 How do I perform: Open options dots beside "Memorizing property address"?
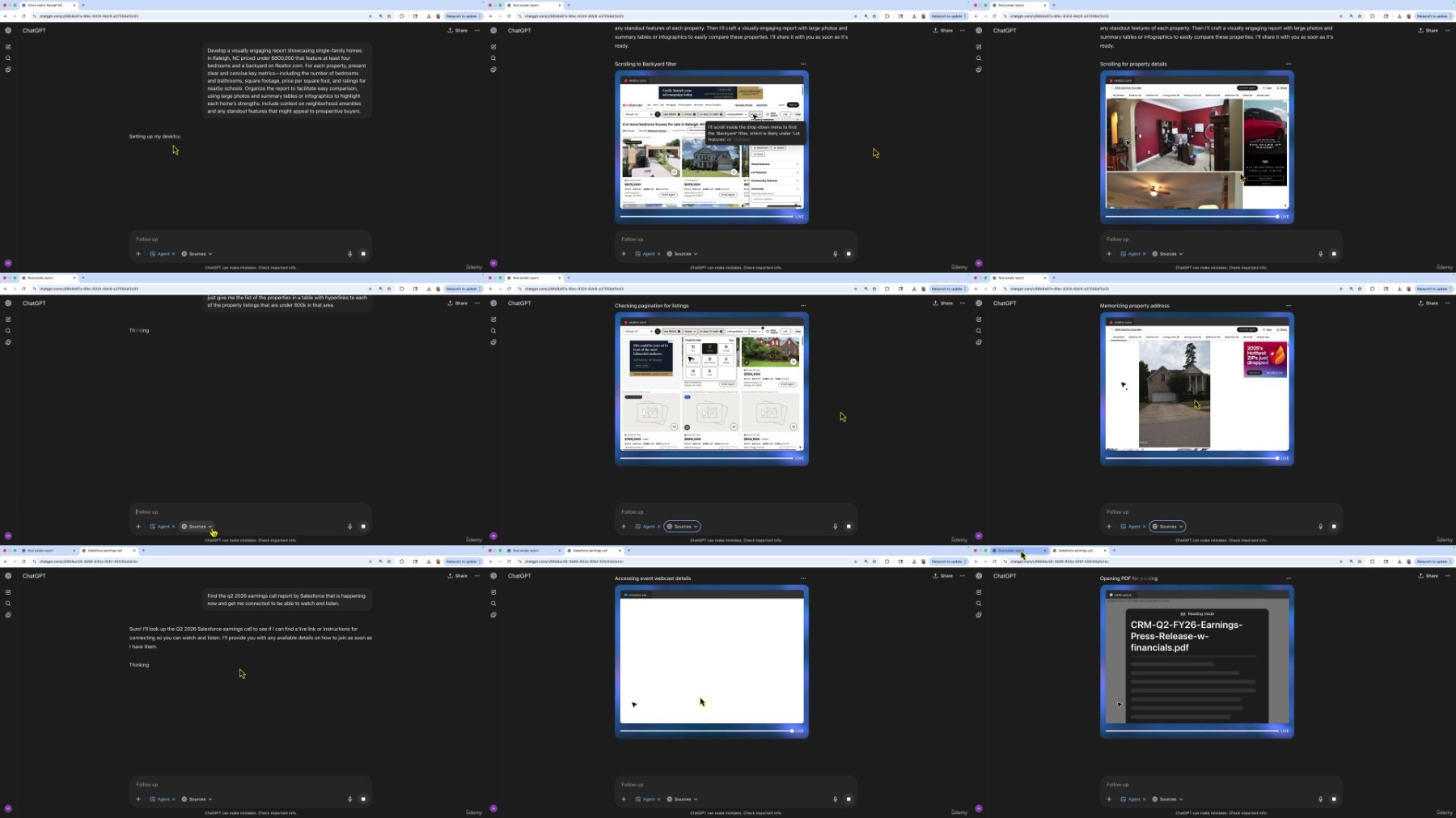coord(1289,306)
